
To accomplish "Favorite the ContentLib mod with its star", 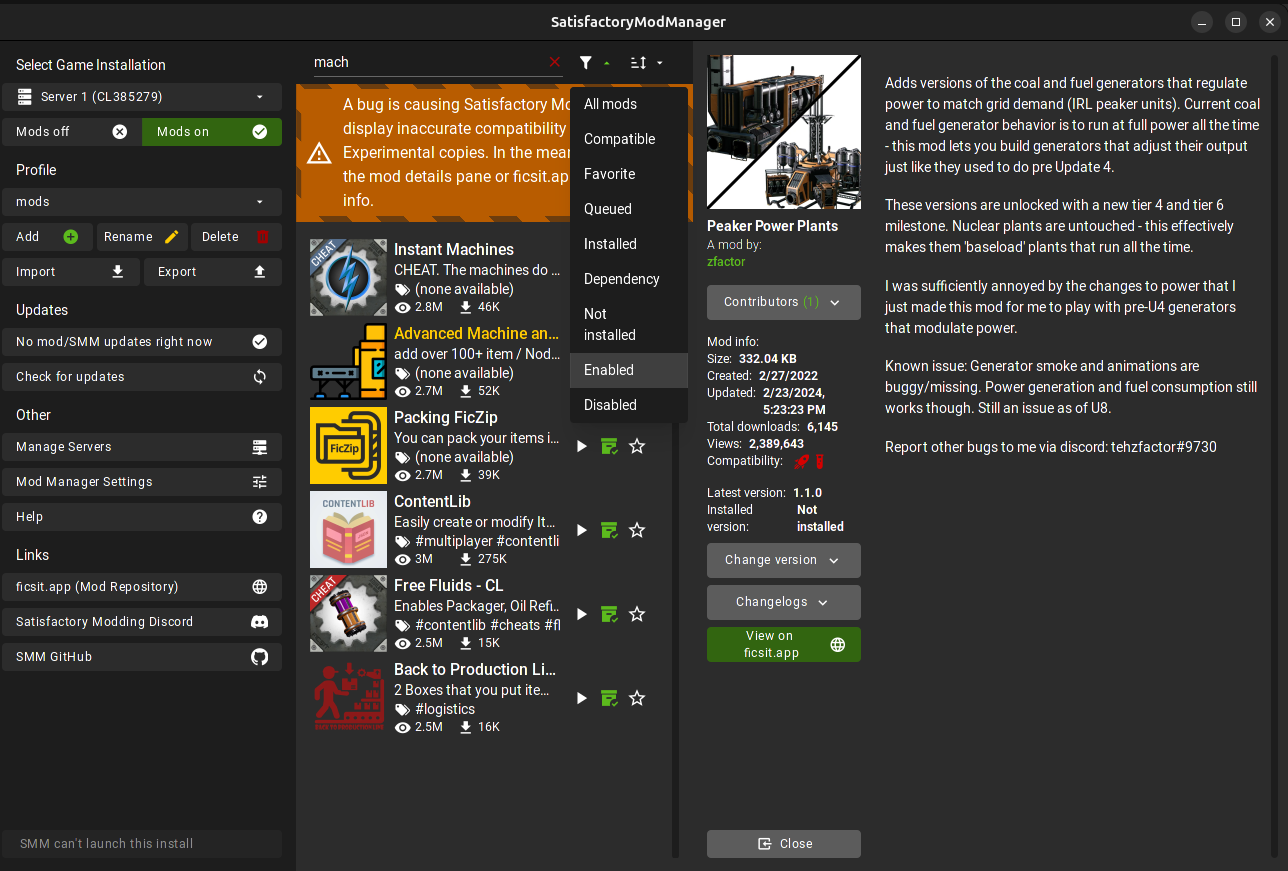I will [637, 530].
